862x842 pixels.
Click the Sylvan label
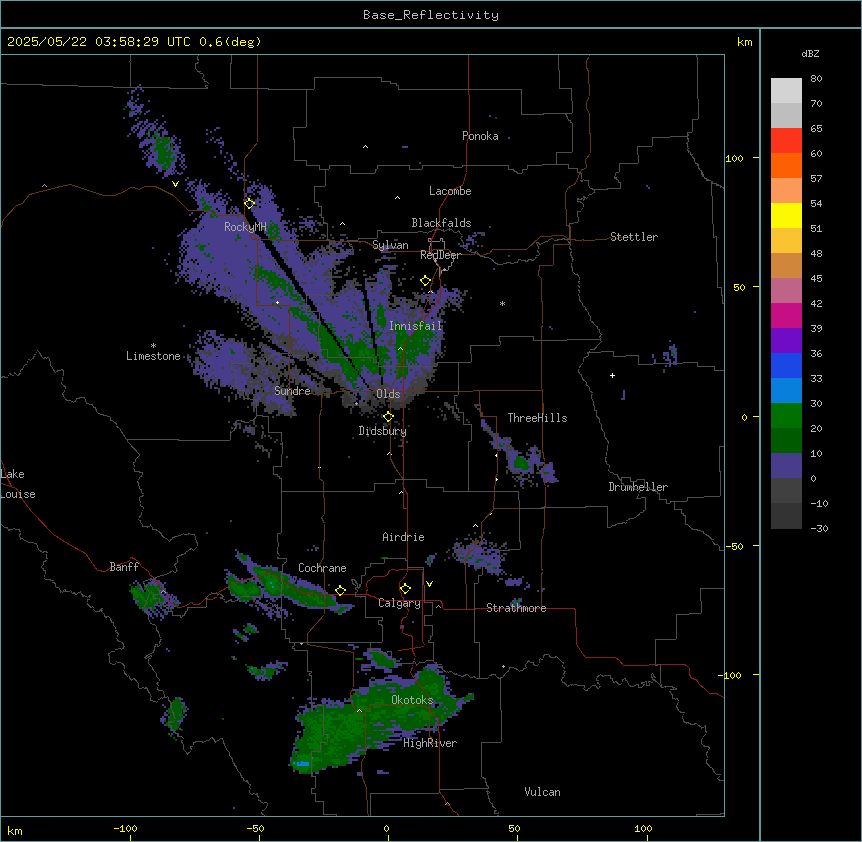[390, 245]
